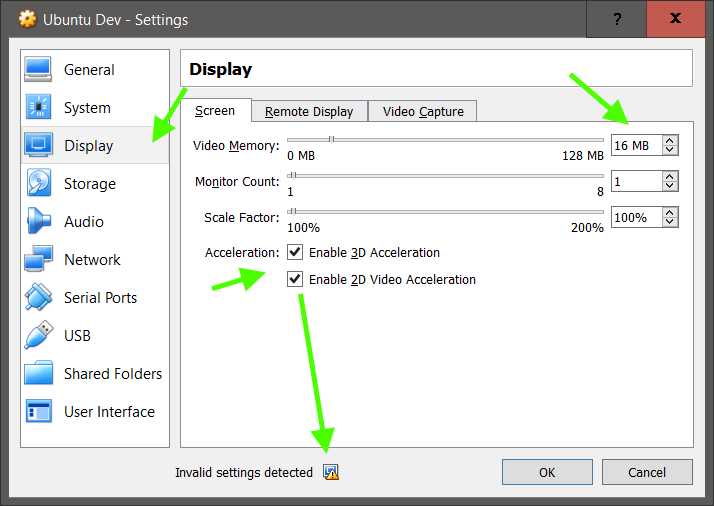Decrease Scale Factor with down arrow
The width and height of the screenshot is (714, 506).
coord(670,222)
